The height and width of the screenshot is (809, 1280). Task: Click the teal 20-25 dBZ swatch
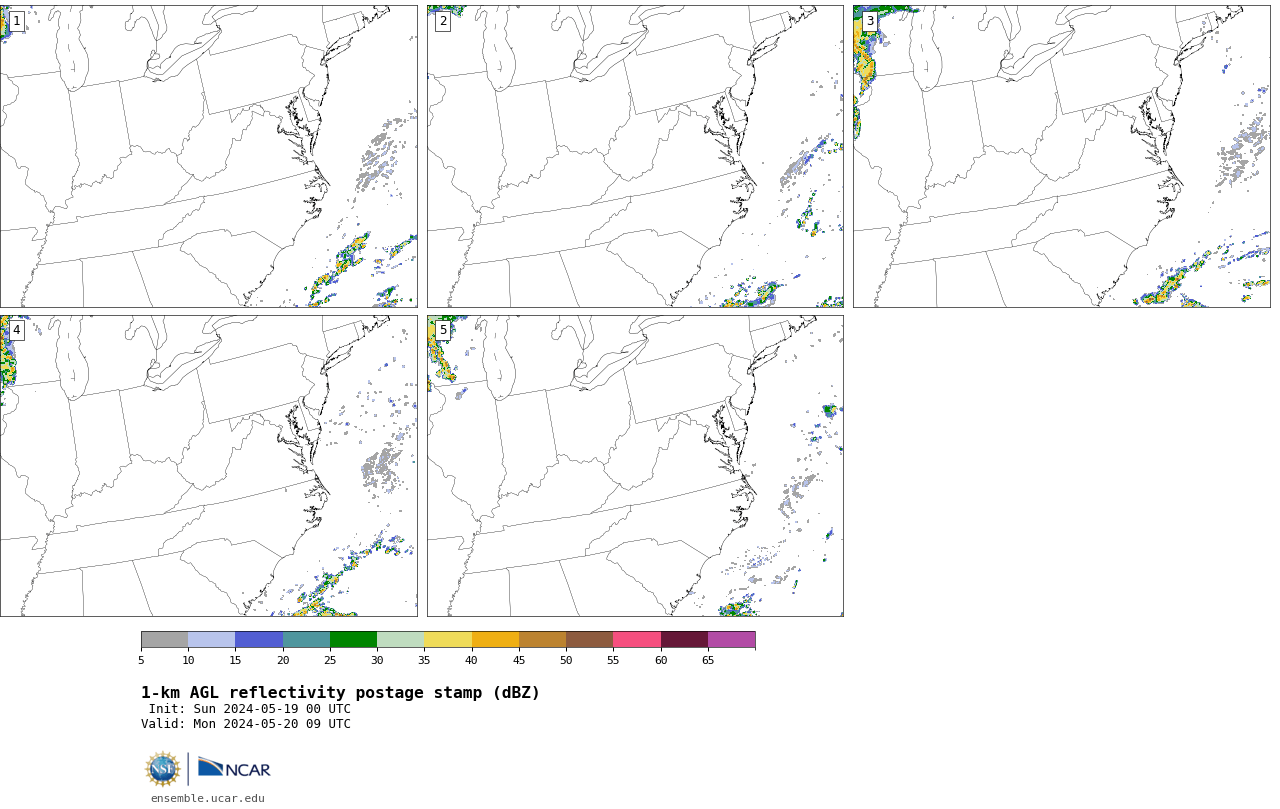[x=306, y=640]
